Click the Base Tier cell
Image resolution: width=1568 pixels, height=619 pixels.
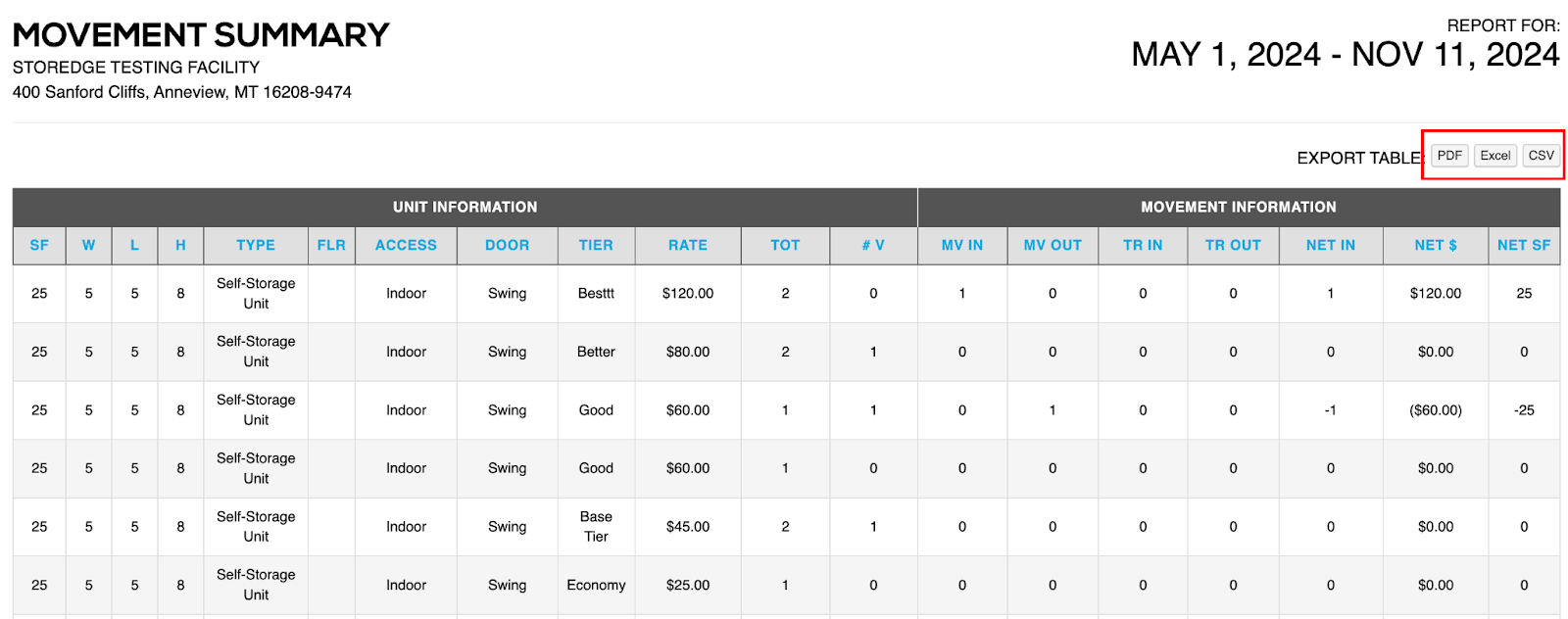coord(596,527)
